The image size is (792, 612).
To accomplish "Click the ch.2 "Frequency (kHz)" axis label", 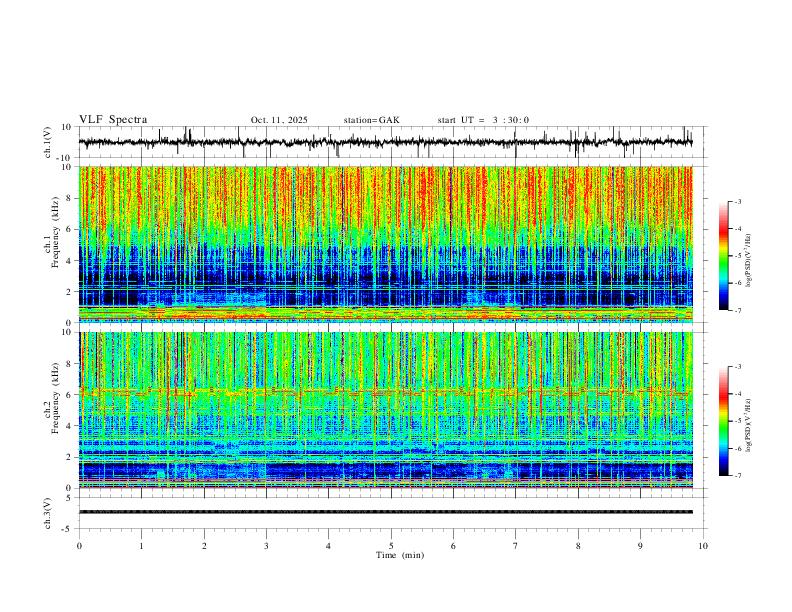I will [x=55, y=397].
